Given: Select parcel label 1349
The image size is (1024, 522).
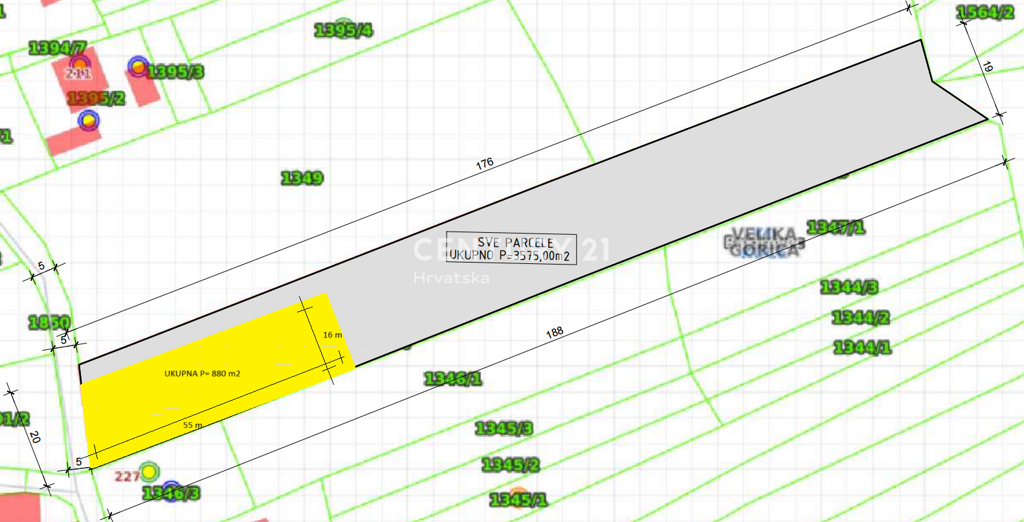Looking at the screenshot, I should pyautogui.click(x=301, y=178).
